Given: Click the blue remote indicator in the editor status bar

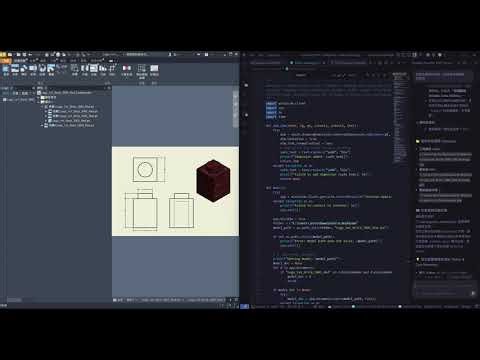Looking at the screenshot, I should [x=244, y=306].
